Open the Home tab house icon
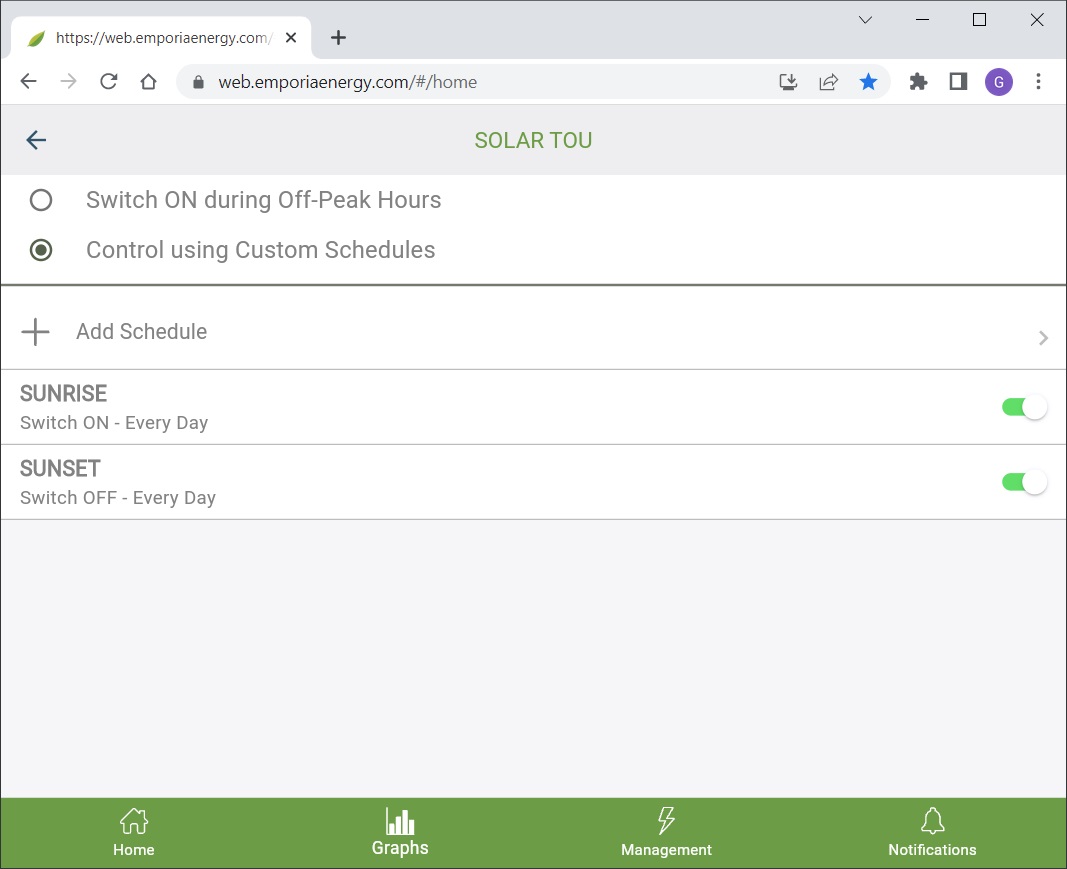The image size is (1067, 869). pos(133,822)
